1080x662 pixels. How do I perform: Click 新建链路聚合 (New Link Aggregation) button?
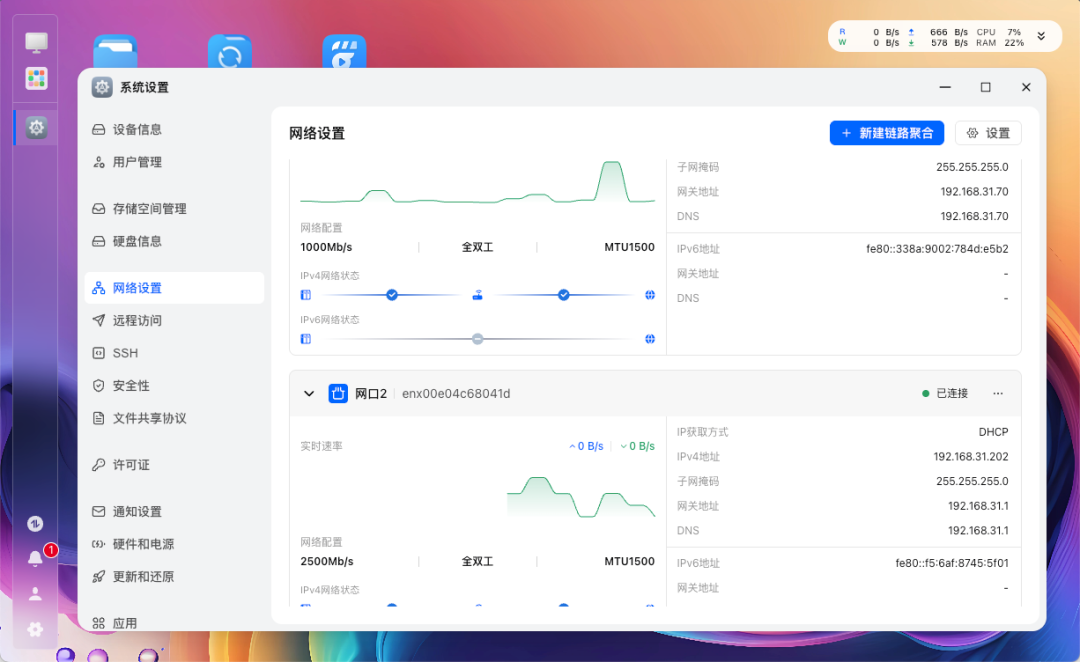point(886,132)
